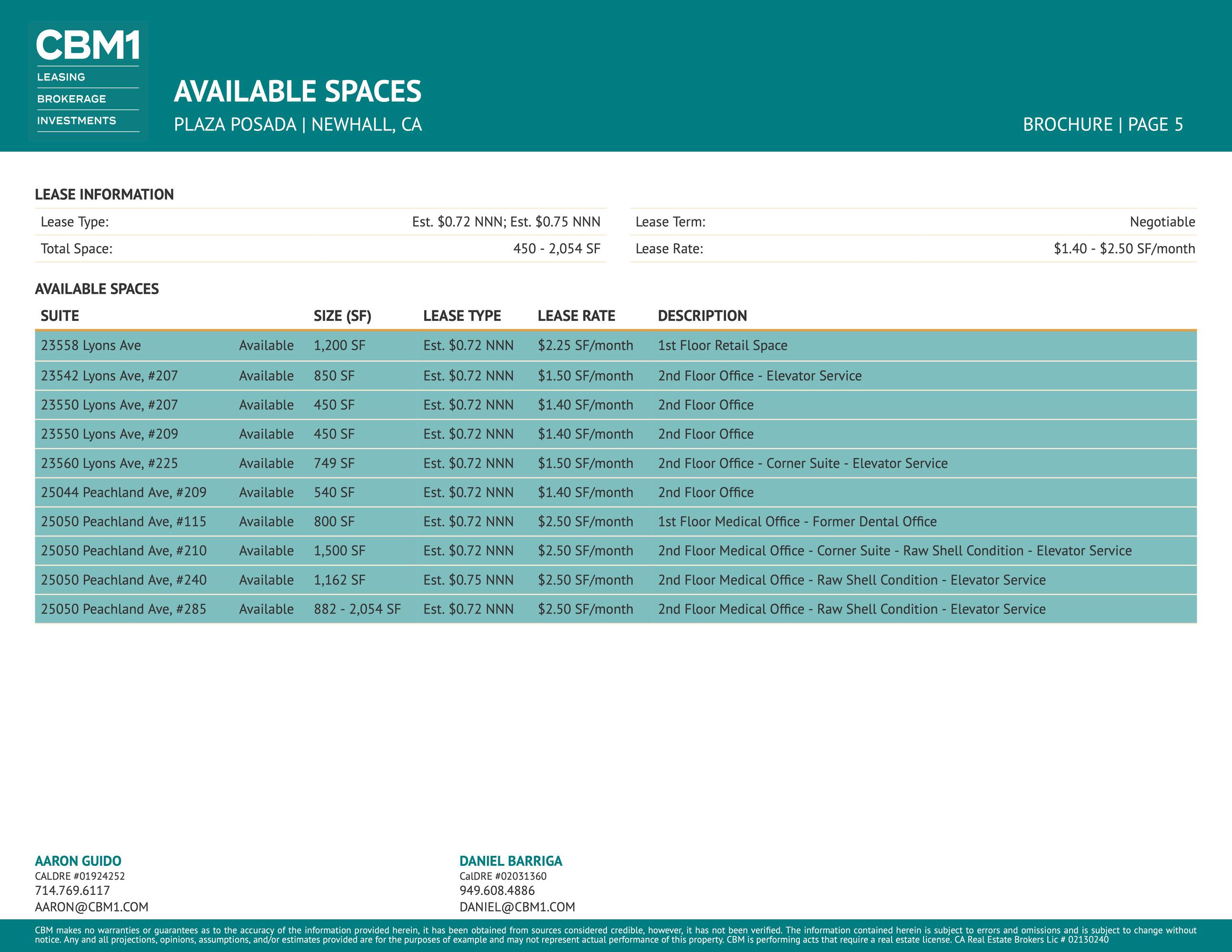Click the Lease Term Negotiable value
The image size is (1232, 952).
[1162, 222]
